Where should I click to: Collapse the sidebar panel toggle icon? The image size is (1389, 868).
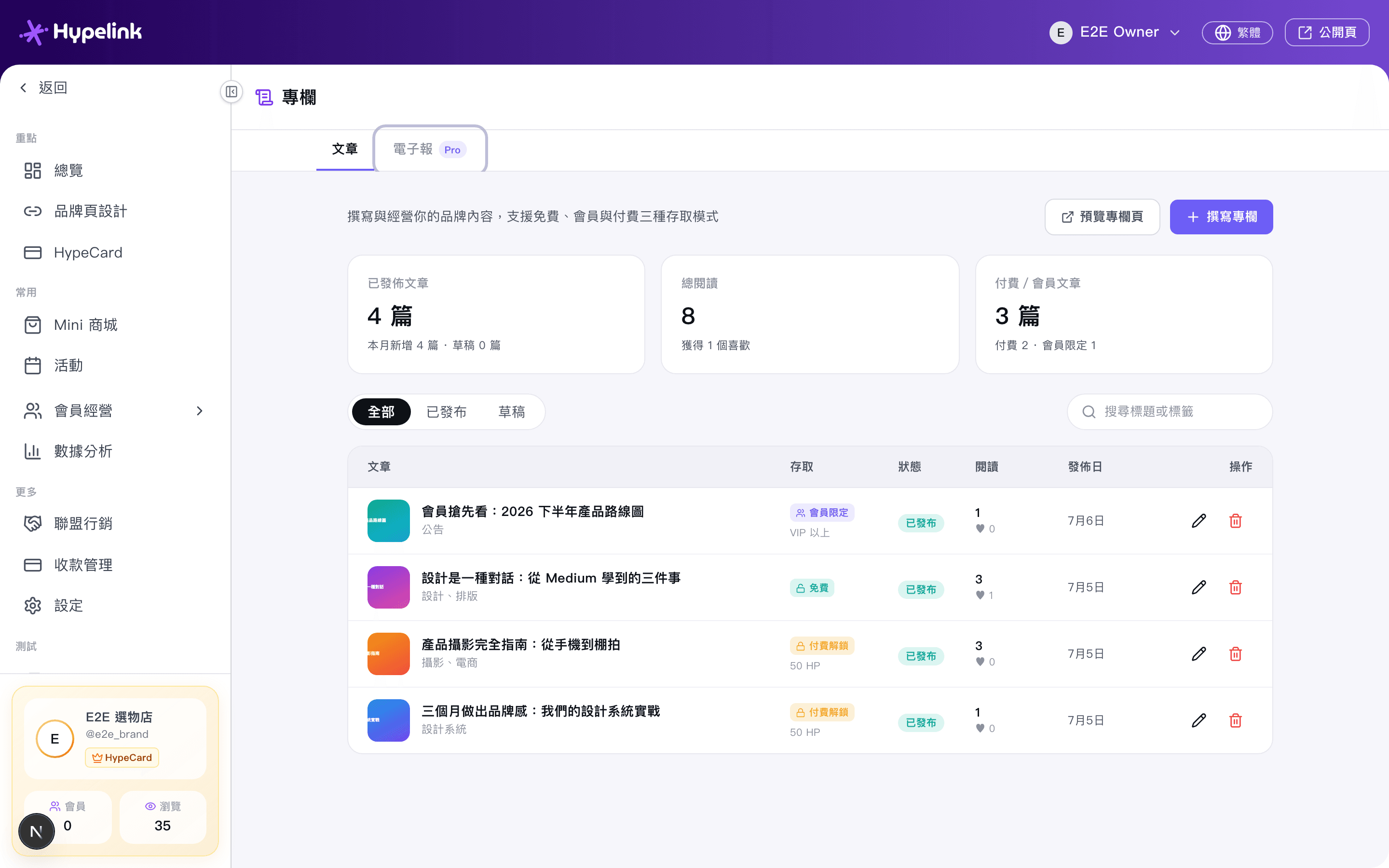tap(231, 92)
